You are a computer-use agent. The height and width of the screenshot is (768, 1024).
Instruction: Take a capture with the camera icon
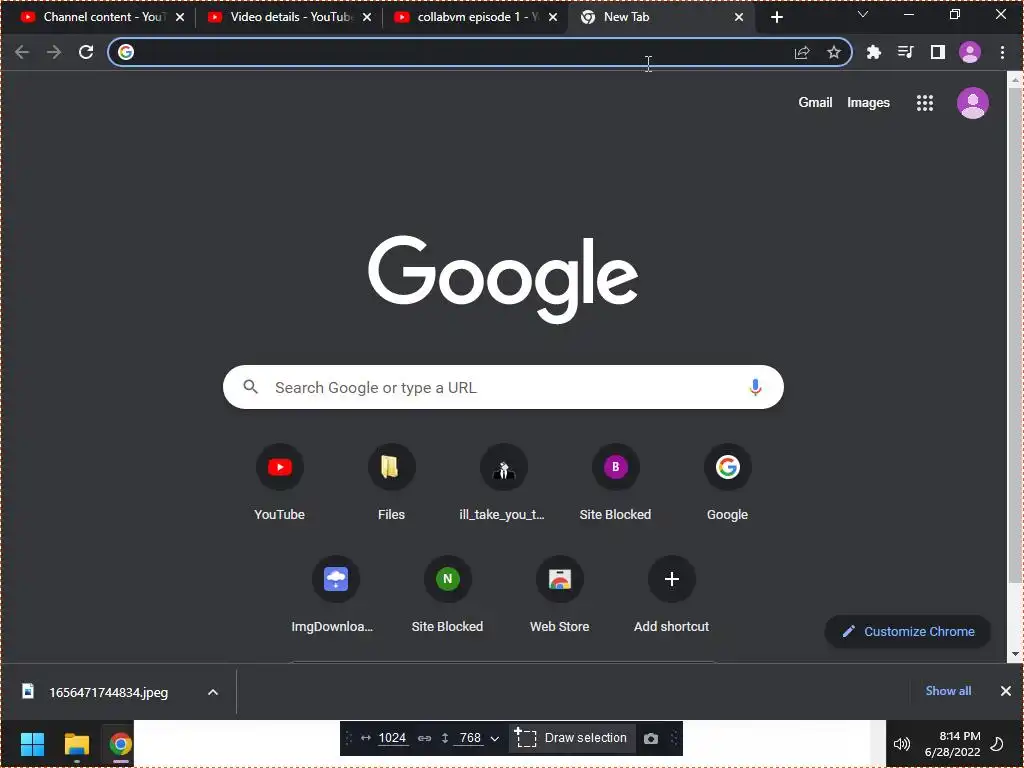[x=650, y=739]
